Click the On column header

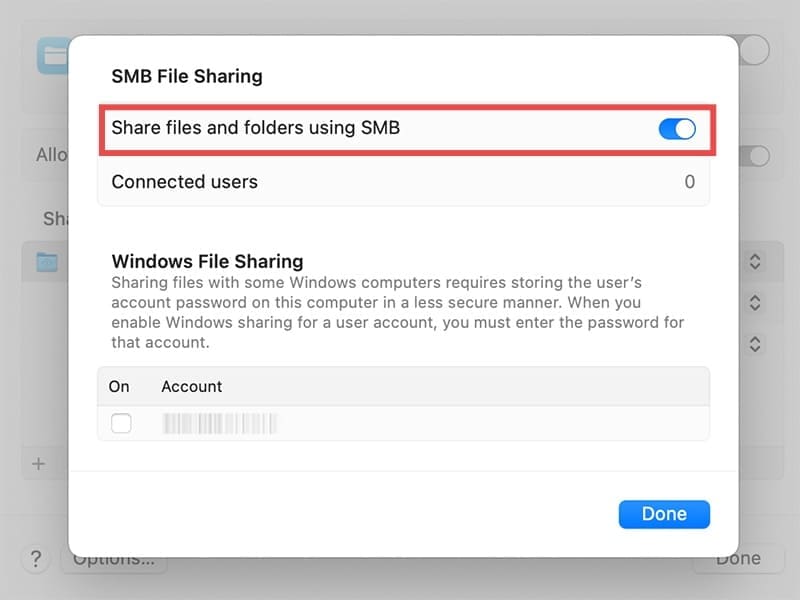pos(119,386)
